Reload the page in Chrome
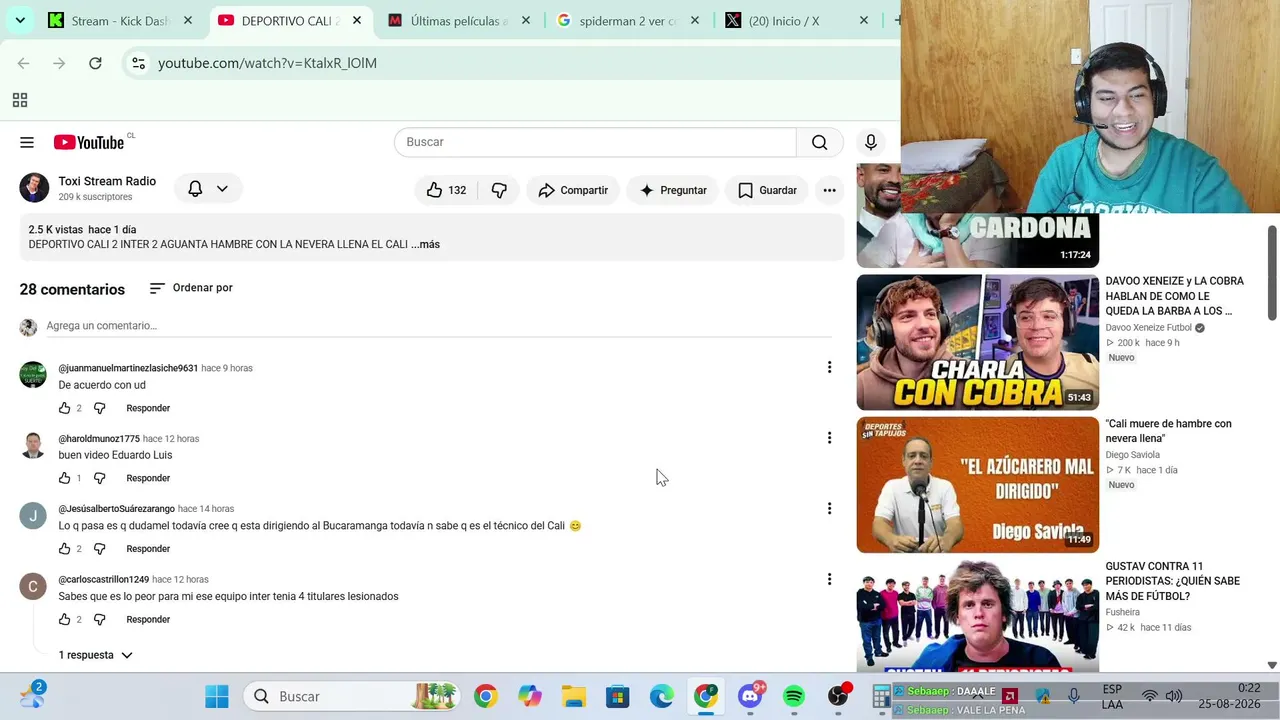This screenshot has width=1280, height=720. [x=95, y=63]
